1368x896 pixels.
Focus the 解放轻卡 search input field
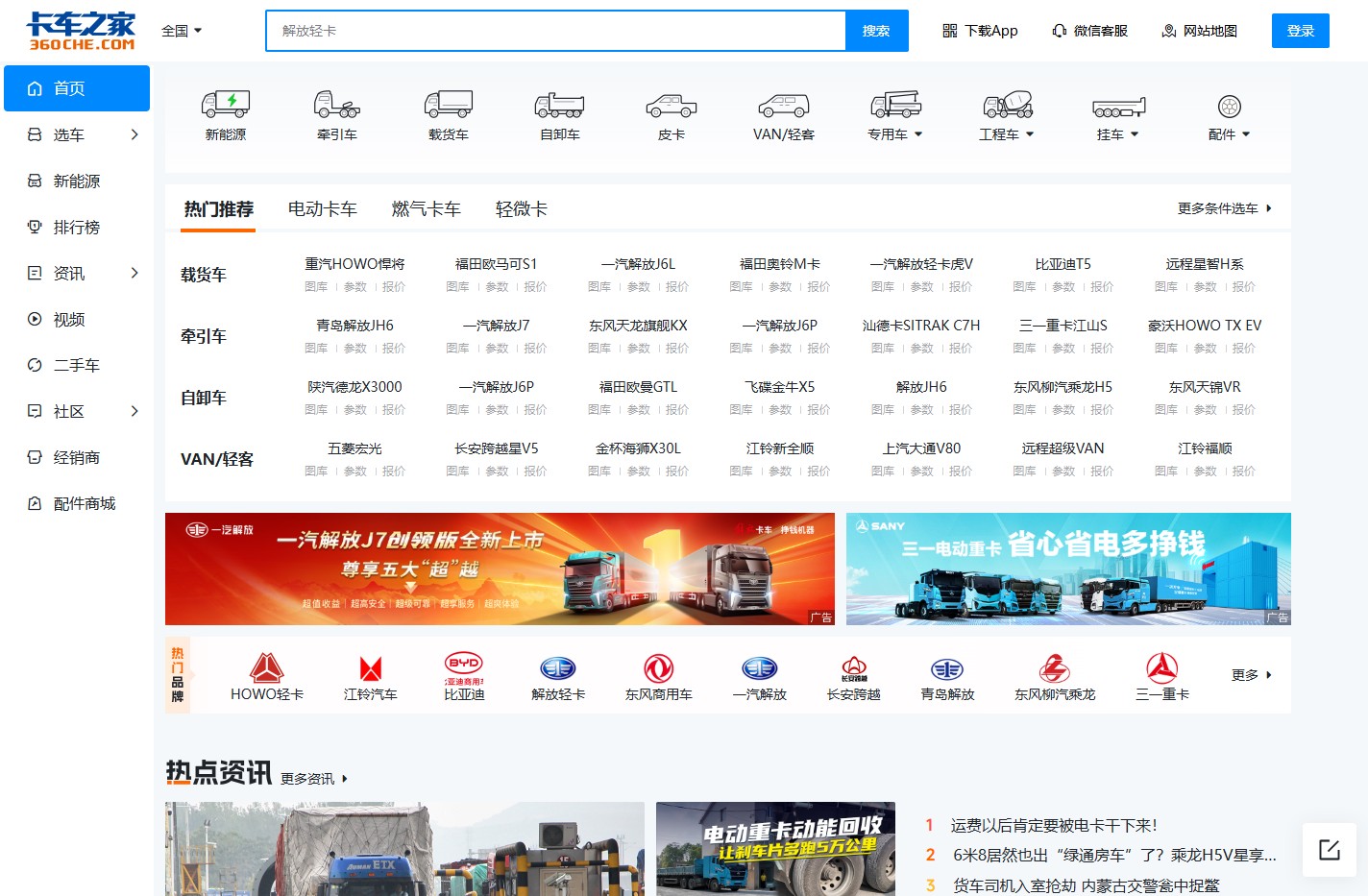556,31
